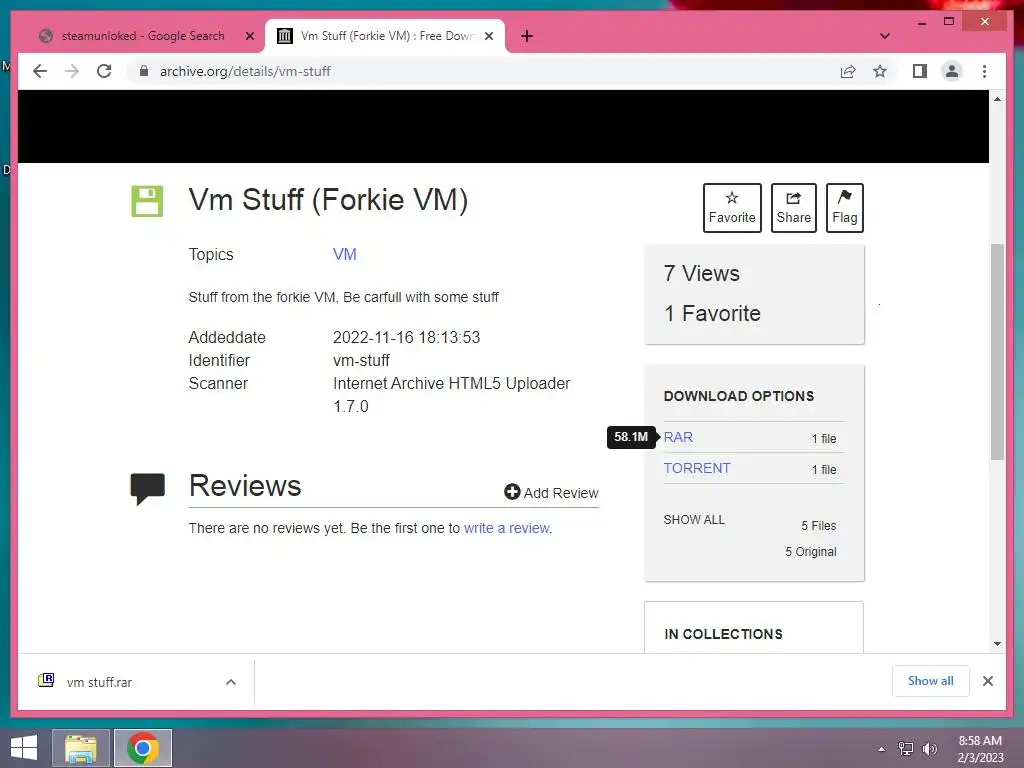Image resolution: width=1024 pixels, height=768 pixels.
Task: Click the 7 Views statistic
Action: click(x=701, y=274)
